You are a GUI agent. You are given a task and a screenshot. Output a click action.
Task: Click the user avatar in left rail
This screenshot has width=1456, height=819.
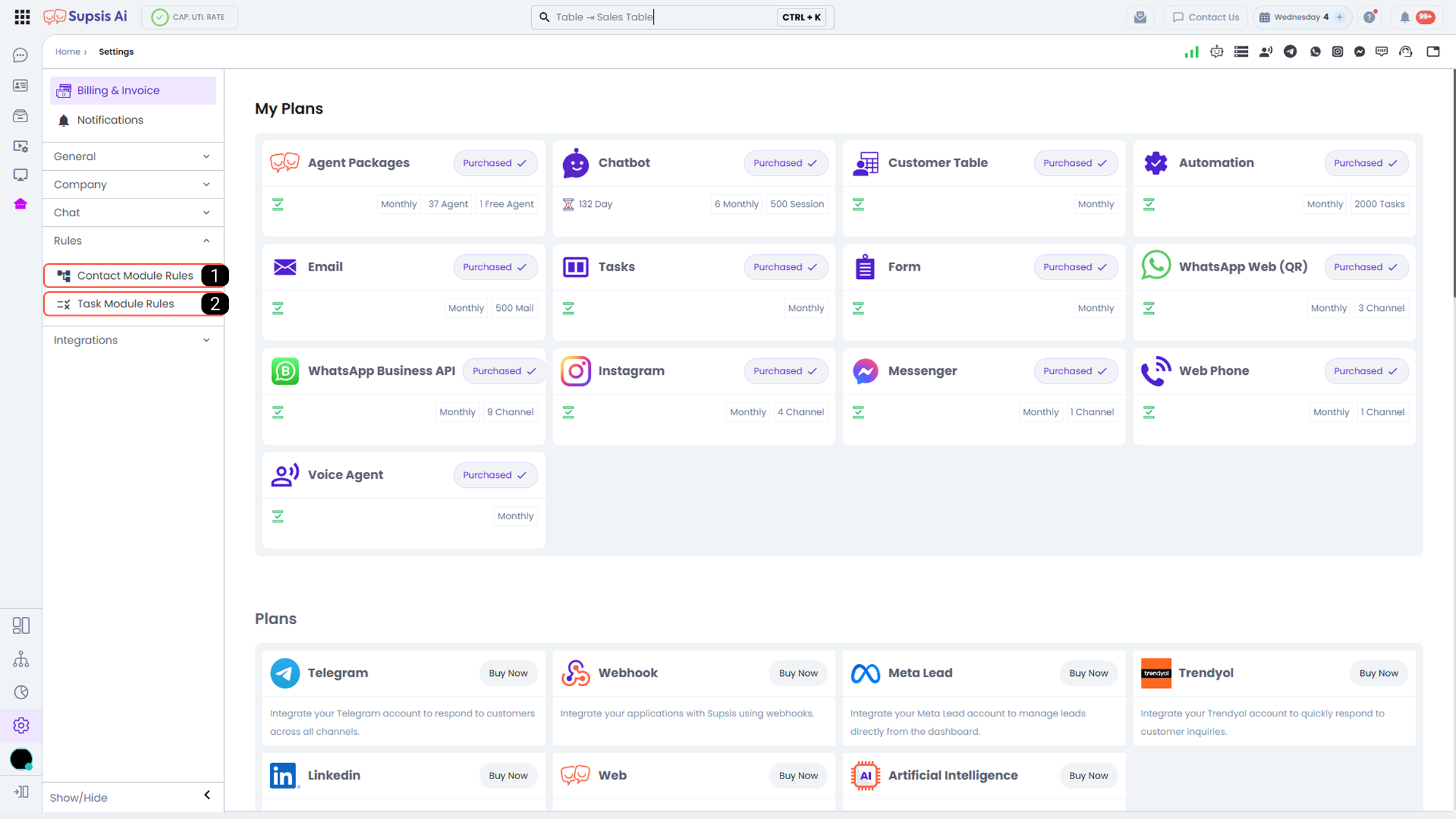tap(21, 759)
